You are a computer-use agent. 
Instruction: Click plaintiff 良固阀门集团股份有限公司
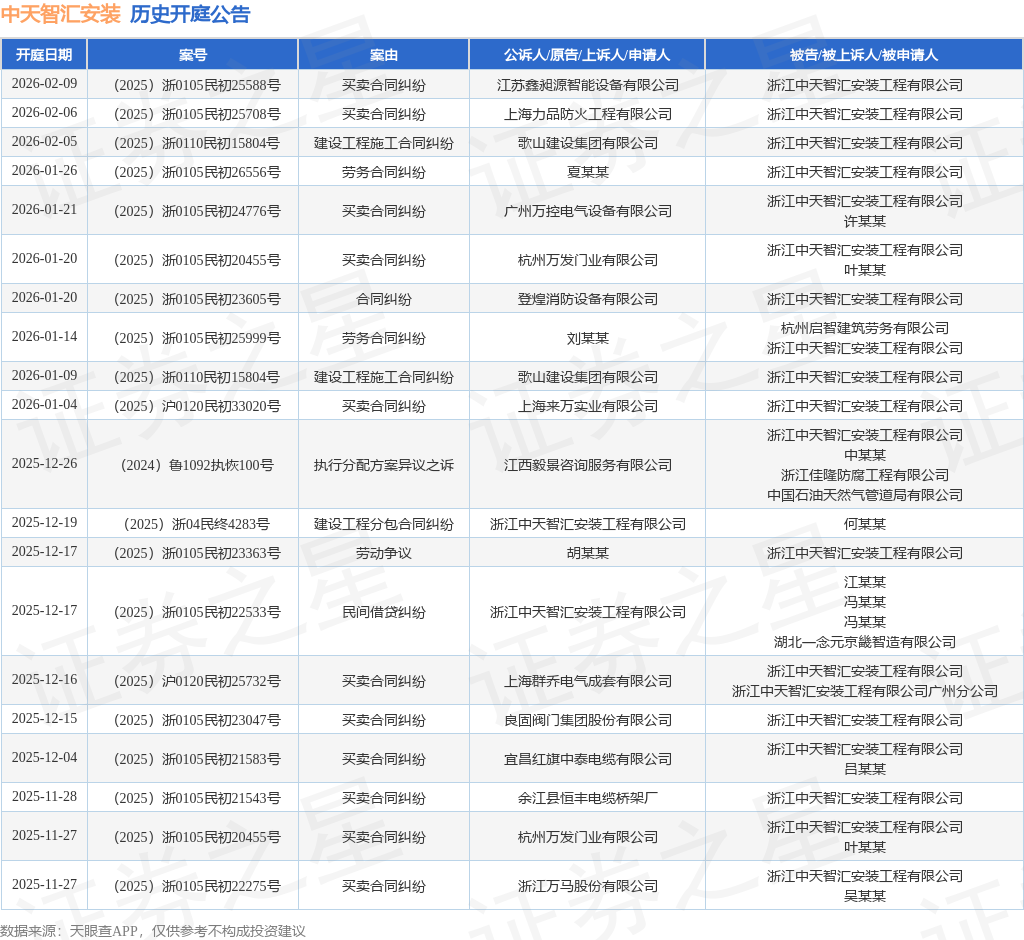coord(588,720)
